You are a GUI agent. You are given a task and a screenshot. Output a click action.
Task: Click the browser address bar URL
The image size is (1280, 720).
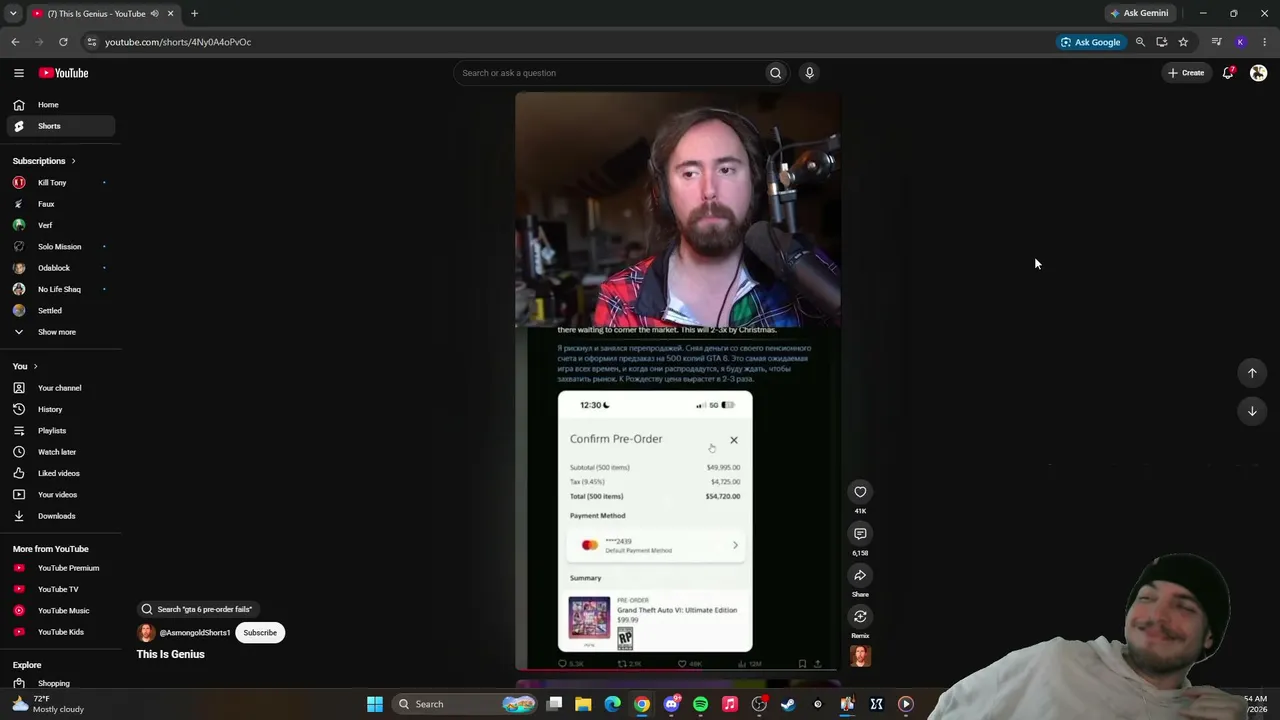point(178,42)
